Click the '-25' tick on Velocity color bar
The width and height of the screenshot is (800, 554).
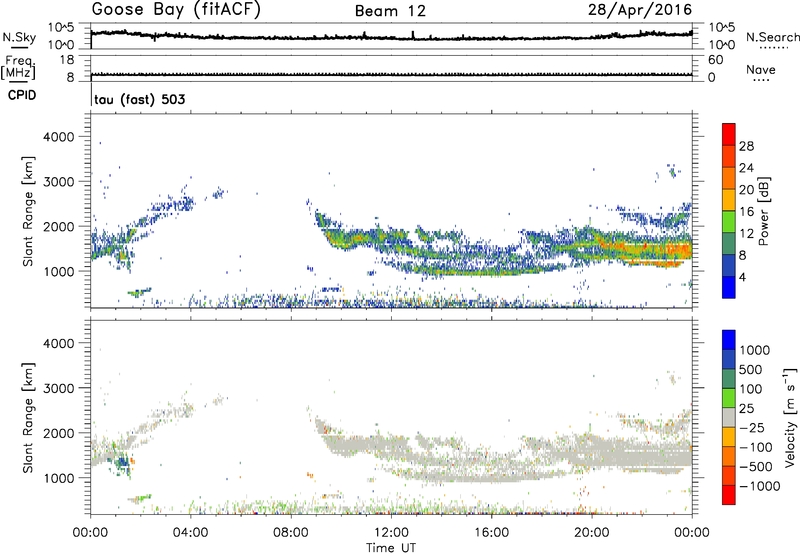752,427
